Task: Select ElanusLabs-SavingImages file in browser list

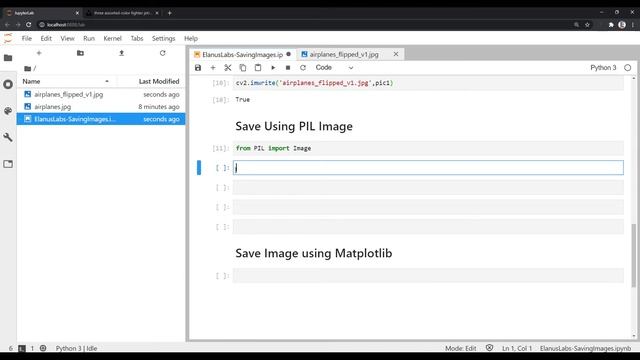Action: [x=101, y=119]
